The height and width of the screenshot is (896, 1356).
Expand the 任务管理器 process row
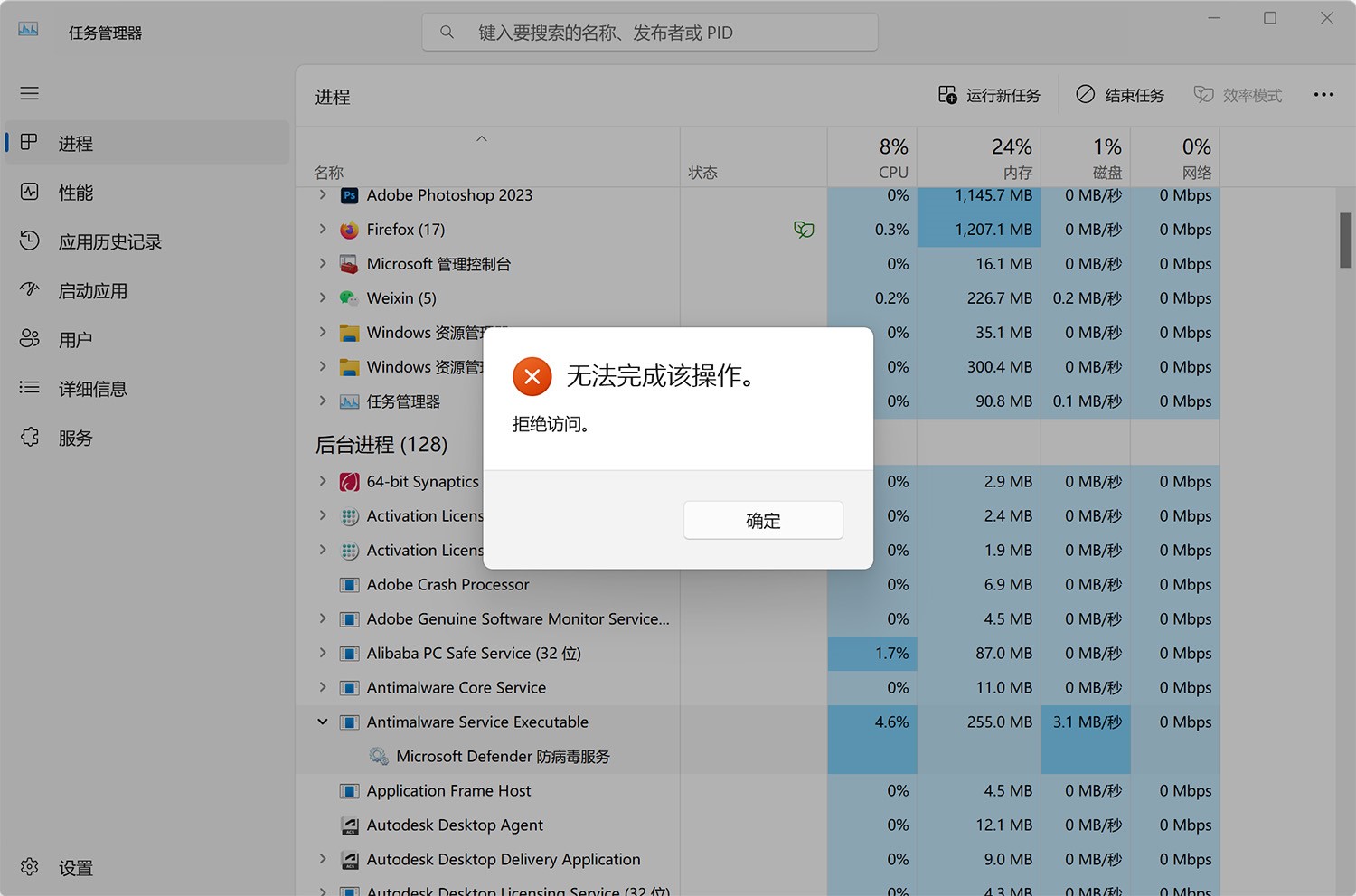pos(323,401)
